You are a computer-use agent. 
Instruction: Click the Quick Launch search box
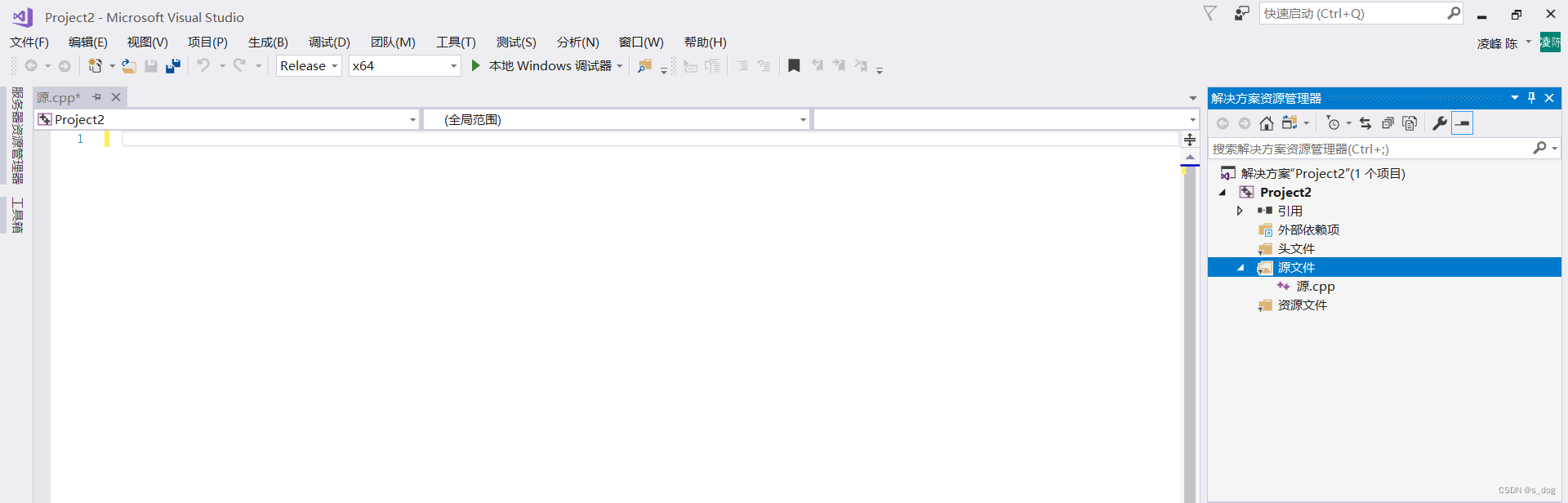[1361, 14]
